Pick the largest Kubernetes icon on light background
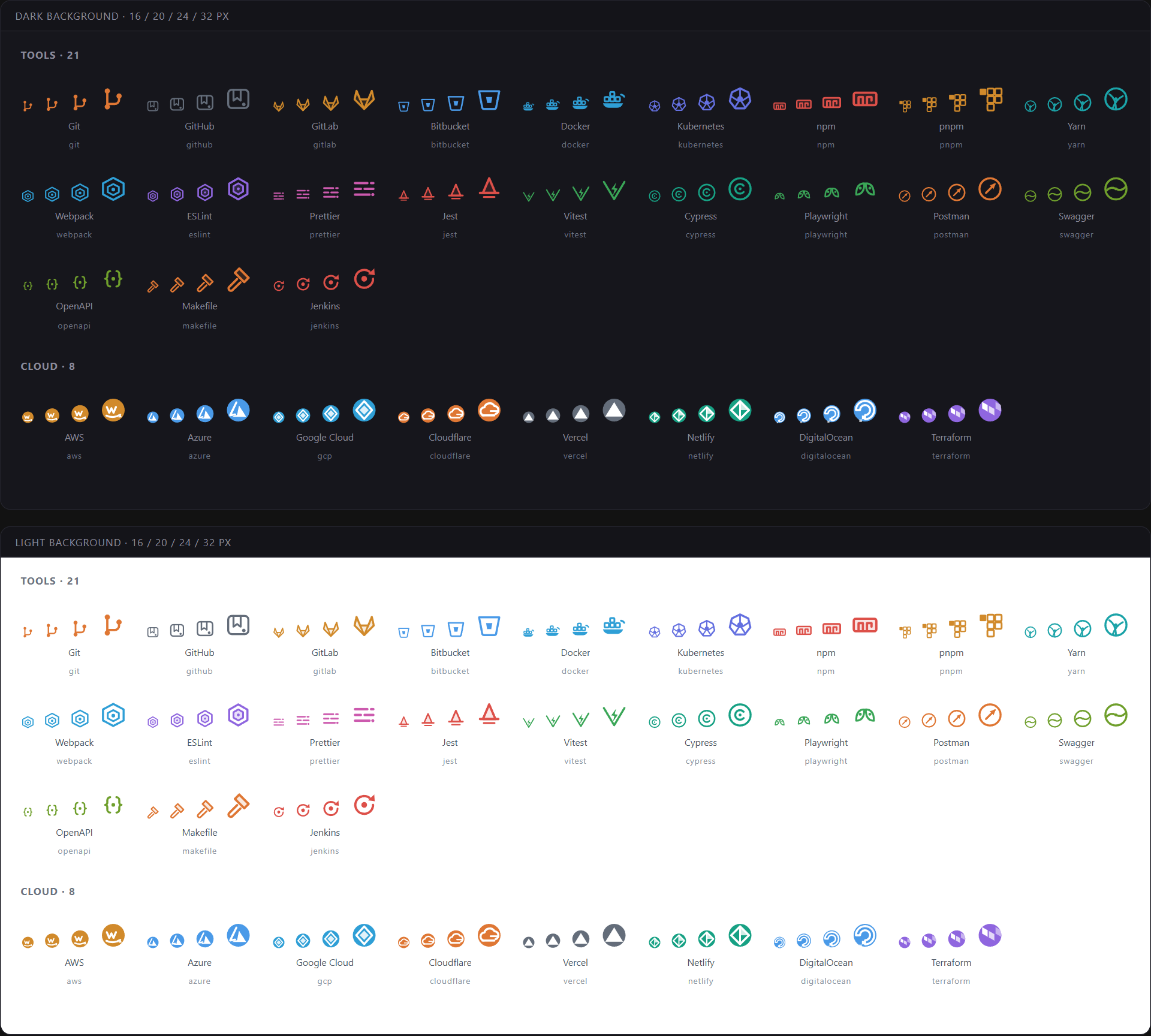Viewport: 1151px width, 1036px height. click(x=740, y=625)
